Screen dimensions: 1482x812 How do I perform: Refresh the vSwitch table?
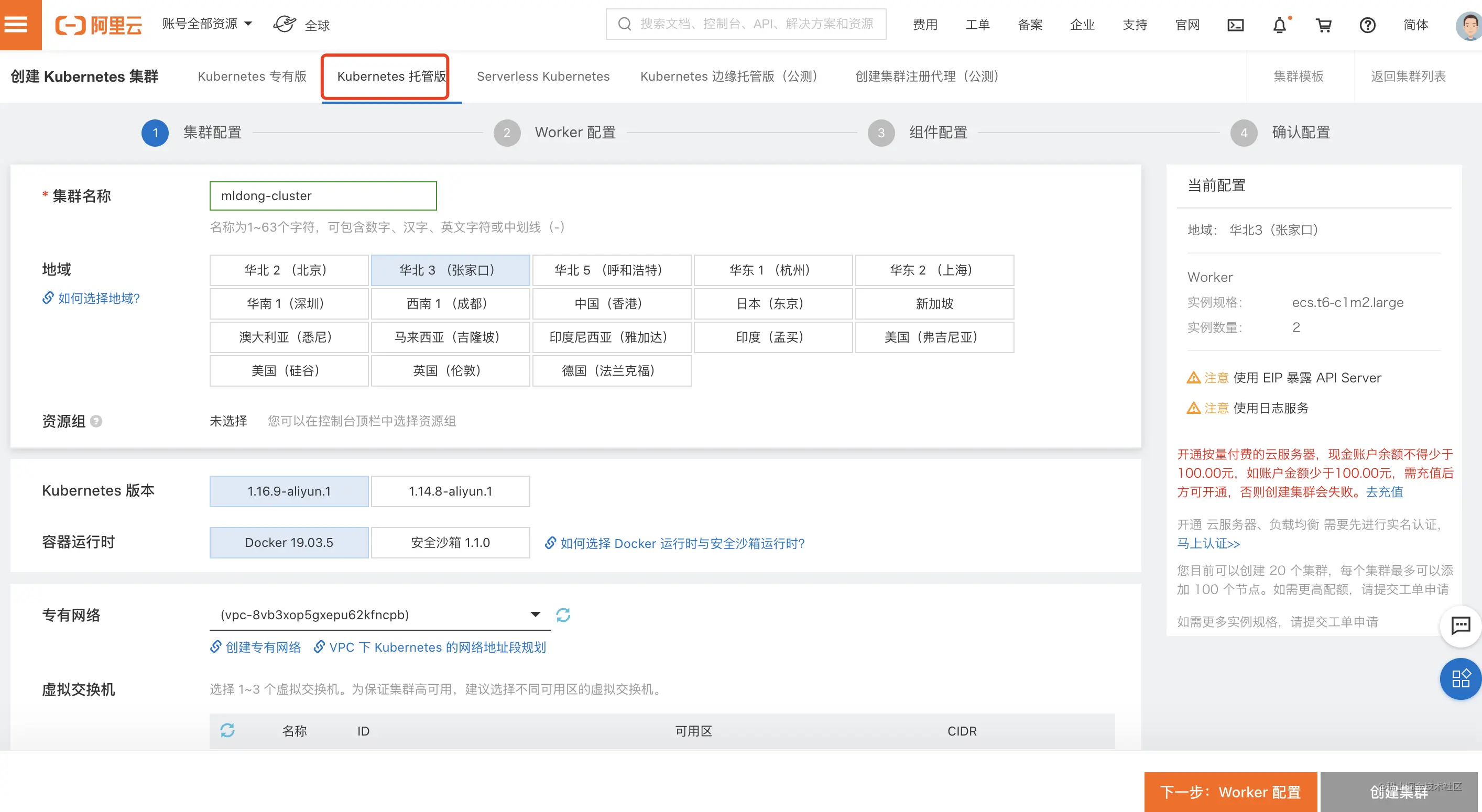(x=227, y=730)
